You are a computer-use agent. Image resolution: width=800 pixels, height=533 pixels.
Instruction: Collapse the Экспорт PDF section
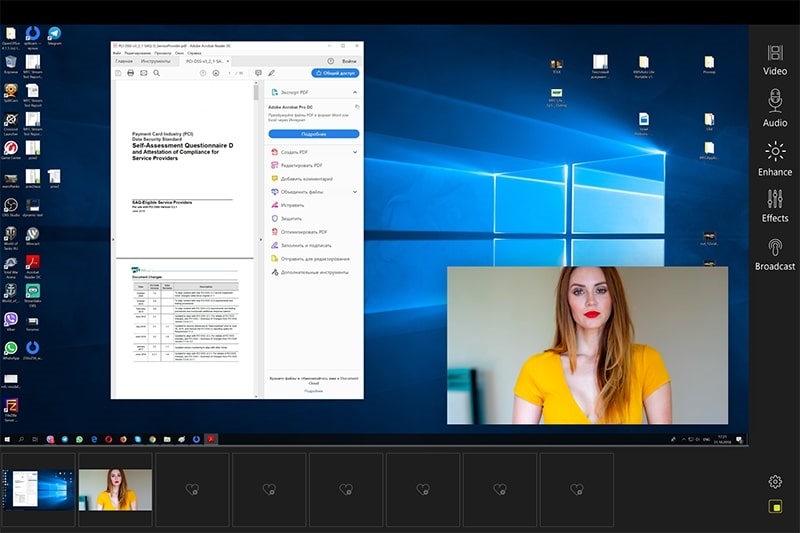coord(355,92)
